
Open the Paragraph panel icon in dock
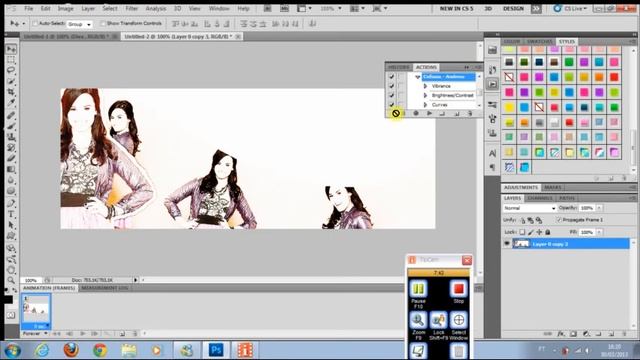pyautogui.click(x=493, y=167)
